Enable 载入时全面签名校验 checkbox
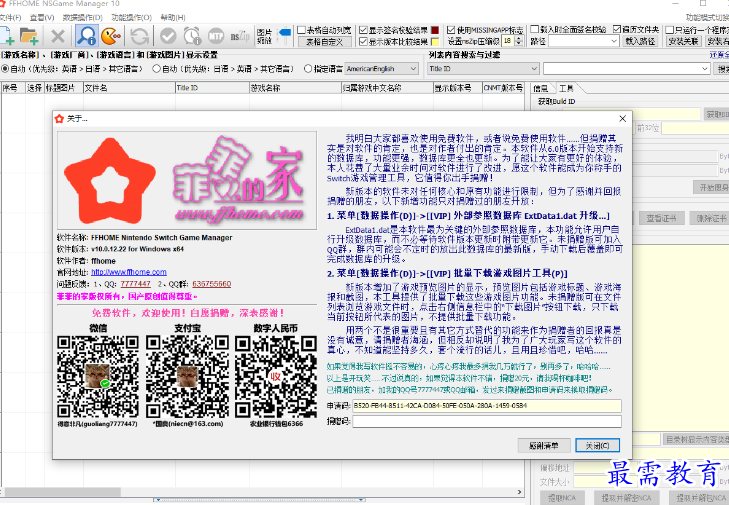This screenshot has width=729, height=505. point(535,29)
